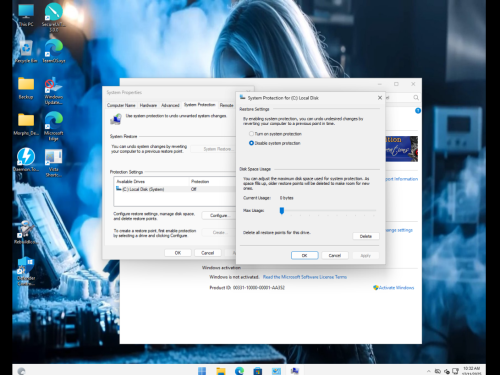The image size is (500, 375).
Task: Open the Windows Update blocker shortcut
Action: click(x=54, y=90)
